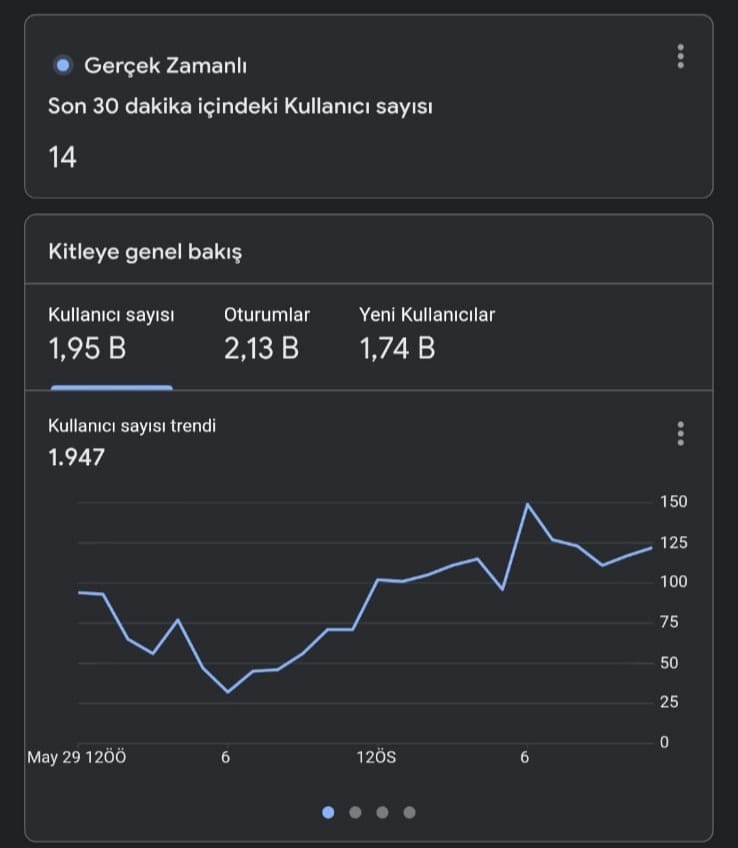The image size is (738, 848).
Task: Switch to the Oturumlar metric tab
Action: tap(267, 335)
